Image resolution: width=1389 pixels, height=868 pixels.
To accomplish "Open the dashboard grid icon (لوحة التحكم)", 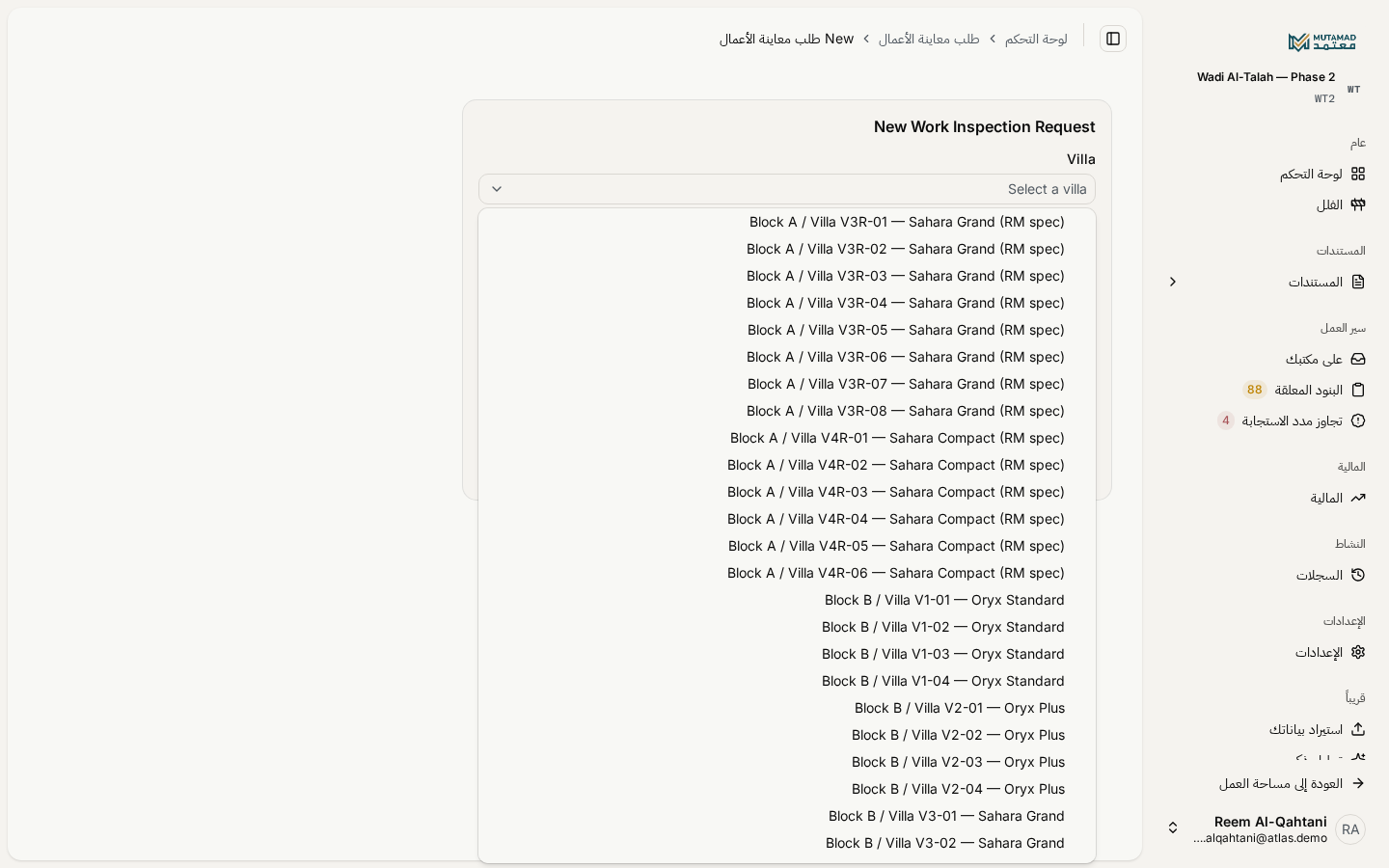I will coord(1358,174).
